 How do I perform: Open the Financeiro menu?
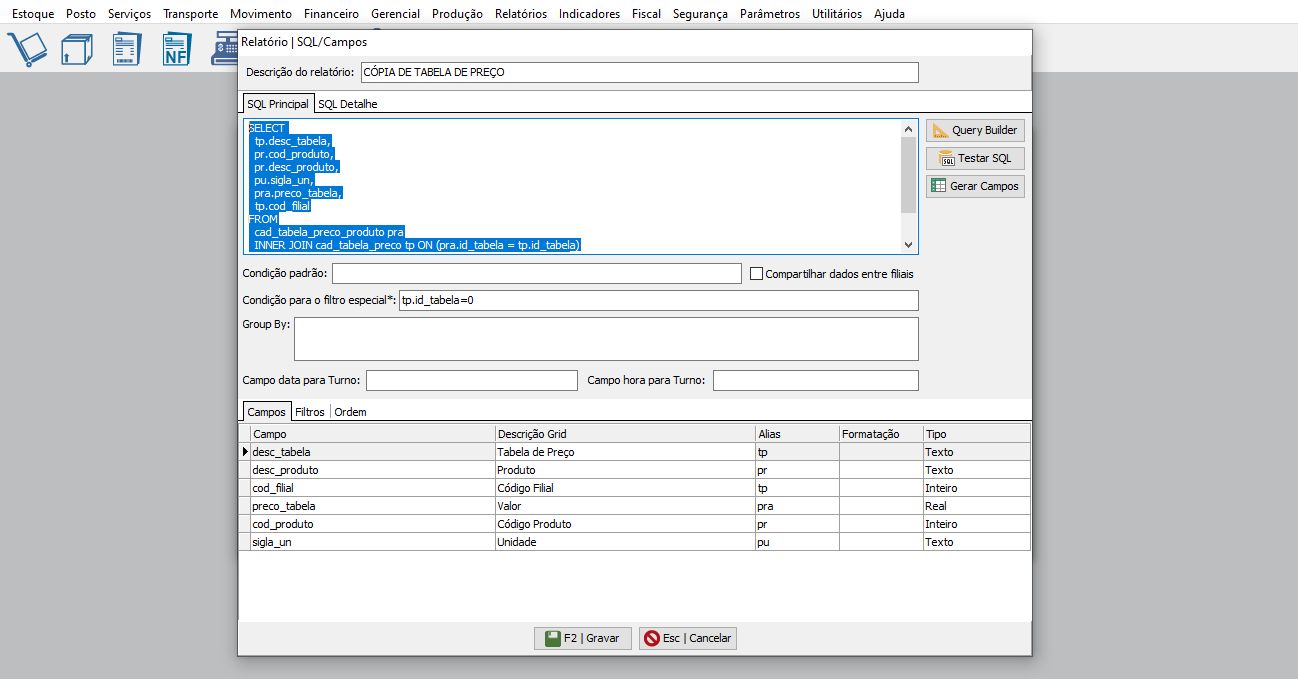[331, 14]
